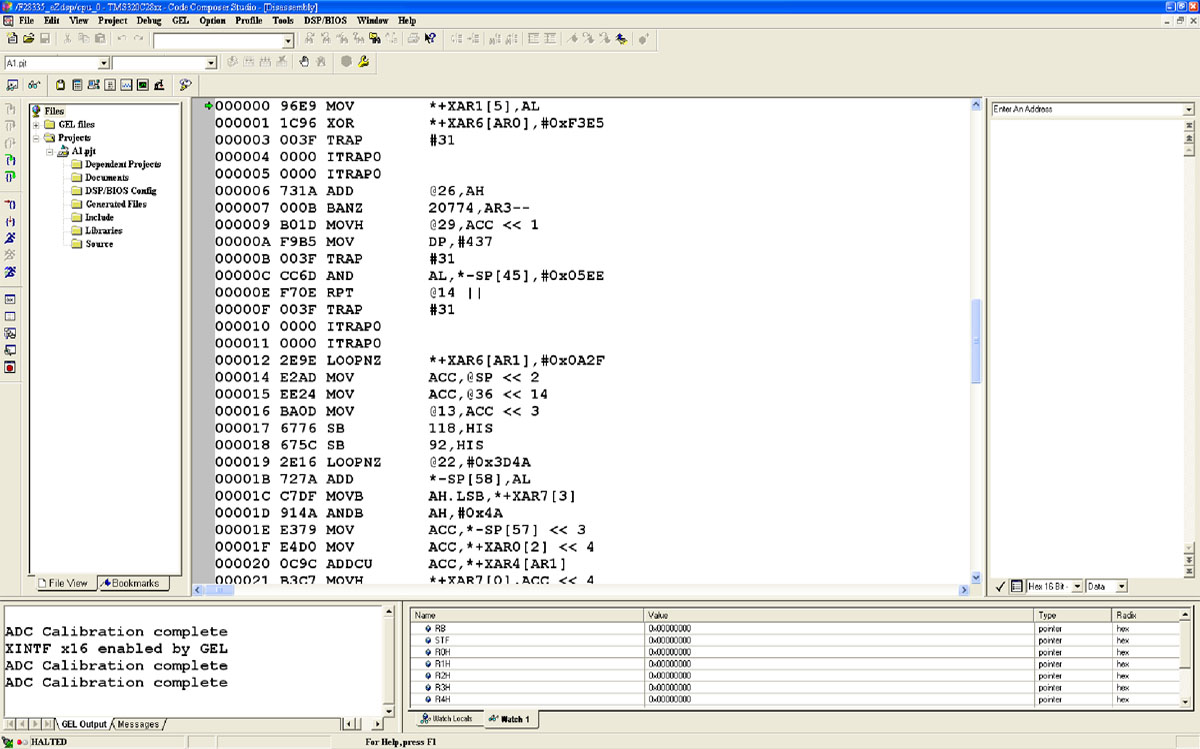Click the blue running figure icon

pyautogui.click(x=10, y=238)
